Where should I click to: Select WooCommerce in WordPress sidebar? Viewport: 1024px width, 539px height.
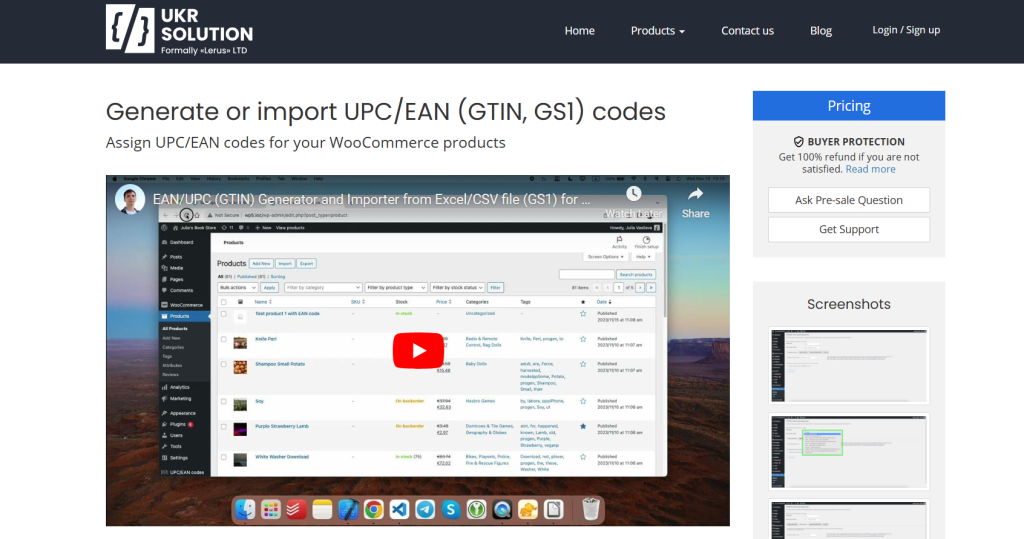click(185, 305)
